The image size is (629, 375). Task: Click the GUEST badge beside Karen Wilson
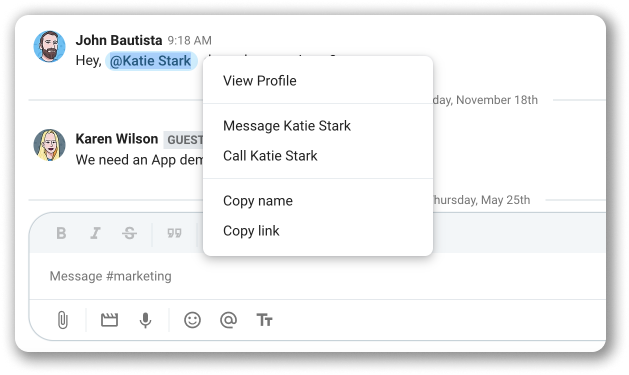click(184, 140)
